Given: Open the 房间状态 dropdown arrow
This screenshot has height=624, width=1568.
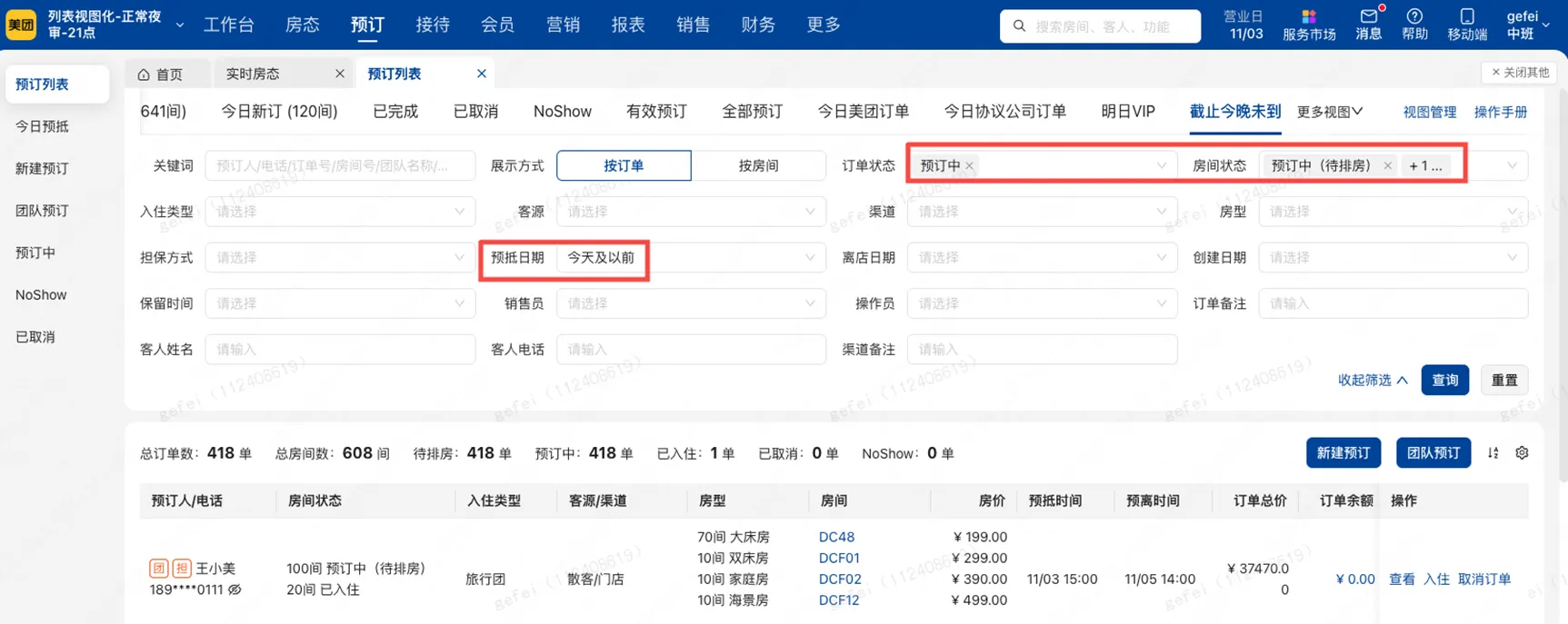Looking at the screenshot, I should (1512, 165).
